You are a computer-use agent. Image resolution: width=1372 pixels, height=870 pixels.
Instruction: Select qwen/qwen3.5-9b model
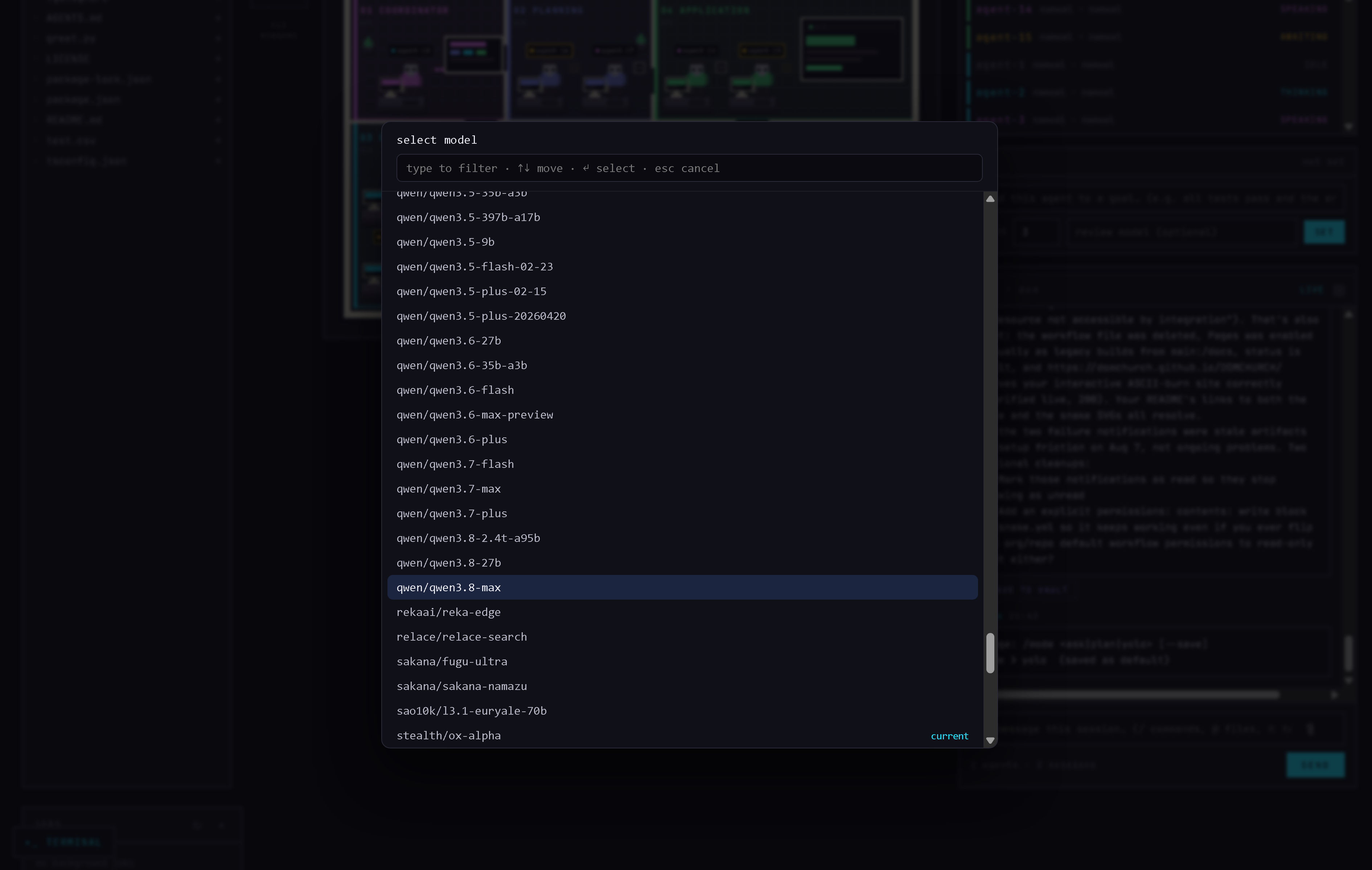[x=682, y=242]
